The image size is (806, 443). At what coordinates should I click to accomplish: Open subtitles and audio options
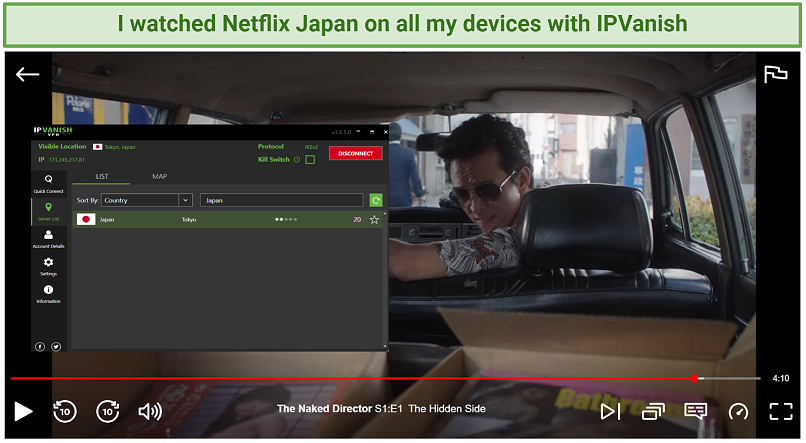695,411
